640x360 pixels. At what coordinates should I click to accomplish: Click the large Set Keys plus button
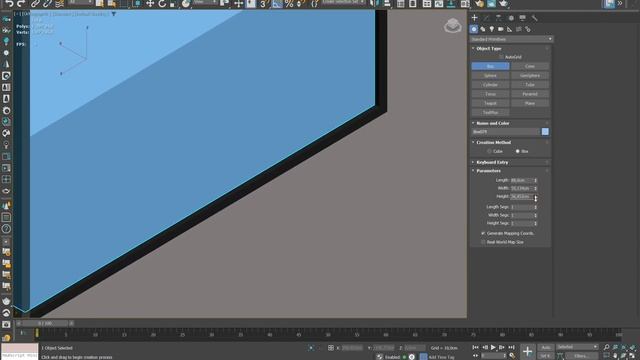click(x=527, y=351)
